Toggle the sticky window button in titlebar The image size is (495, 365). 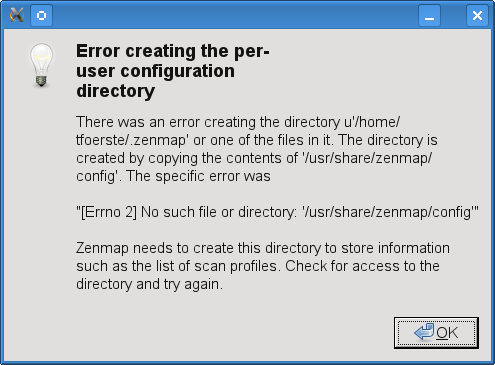(x=41, y=15)
